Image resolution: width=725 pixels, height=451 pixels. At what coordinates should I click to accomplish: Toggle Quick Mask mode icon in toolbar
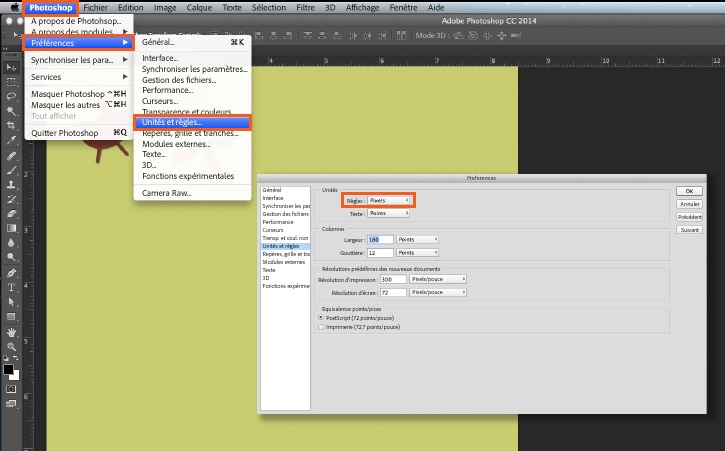click(11, 389)
